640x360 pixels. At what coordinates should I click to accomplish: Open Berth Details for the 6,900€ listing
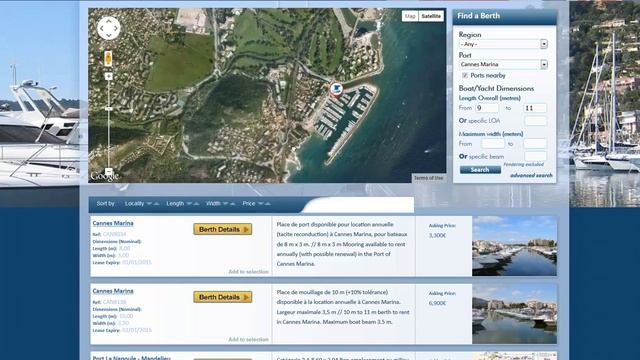click(222, 297)
